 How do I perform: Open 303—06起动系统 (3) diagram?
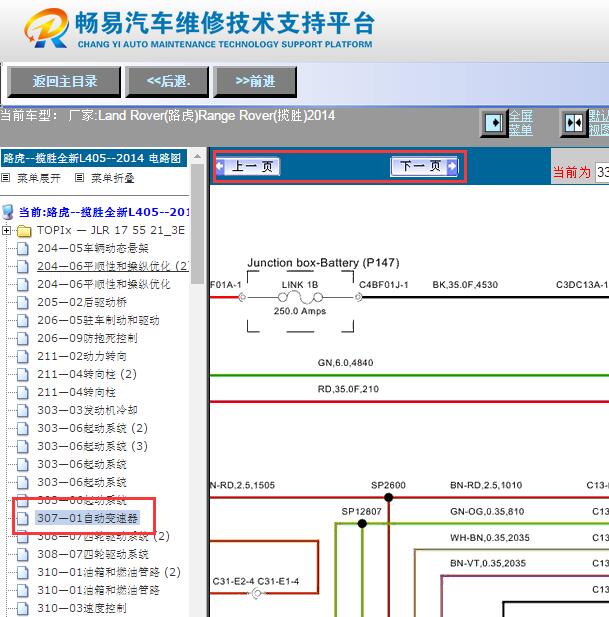(92, 446)
